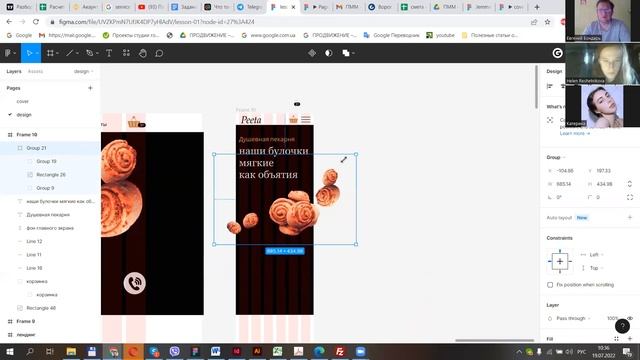Click the Create component icon
Viewport: 640px width, 360px height.
click(x=312, y=53)
